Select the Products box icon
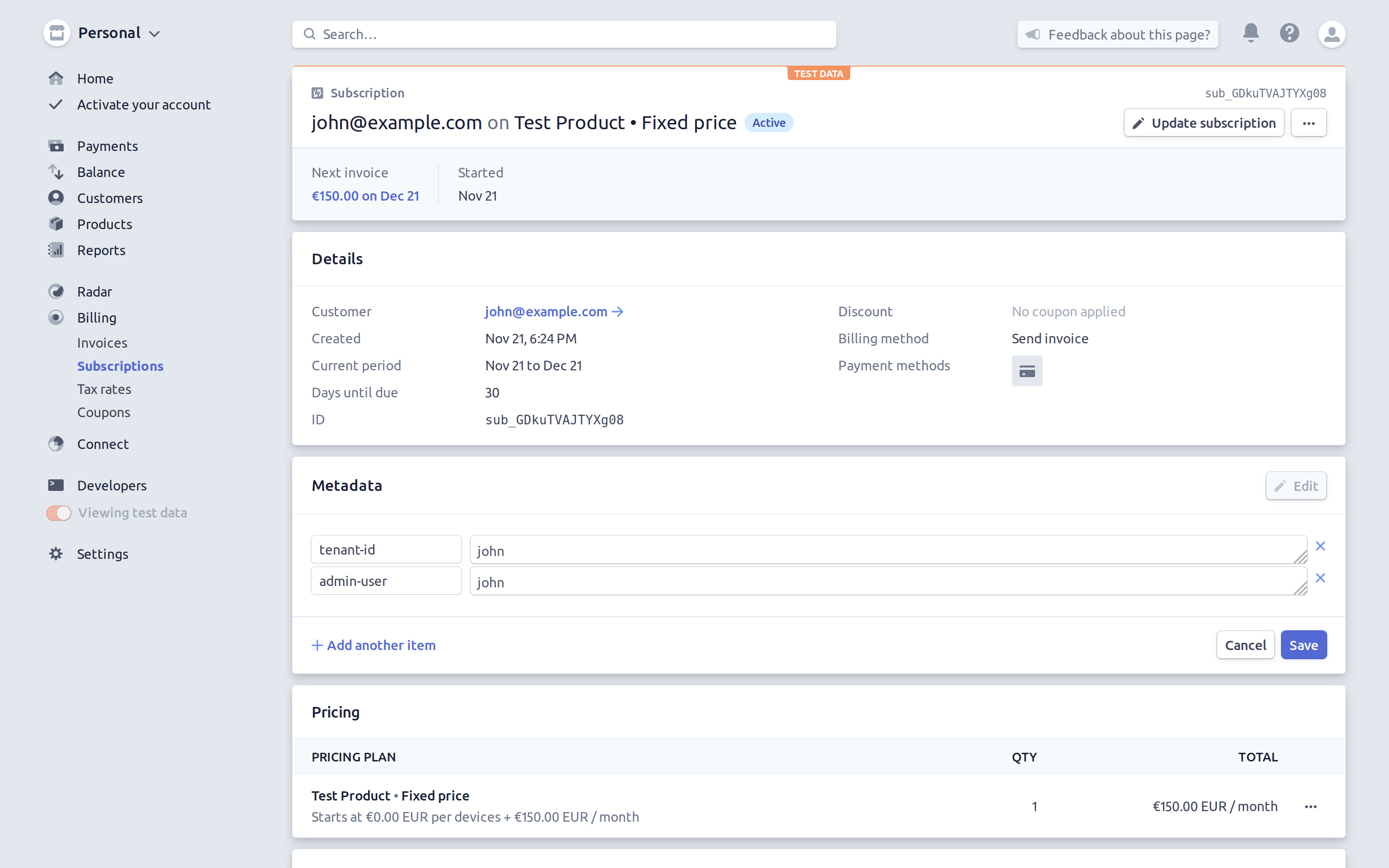Screen dimensions: 1389x868 56,224
